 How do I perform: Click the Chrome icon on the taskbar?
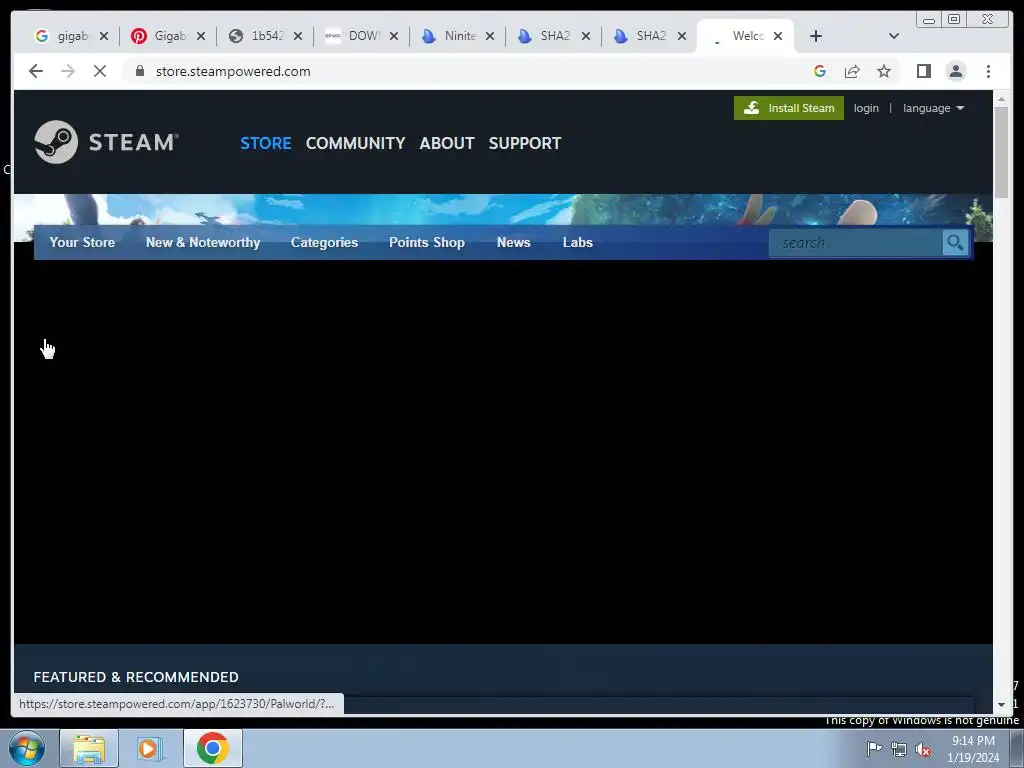click(x=213, y=748)
